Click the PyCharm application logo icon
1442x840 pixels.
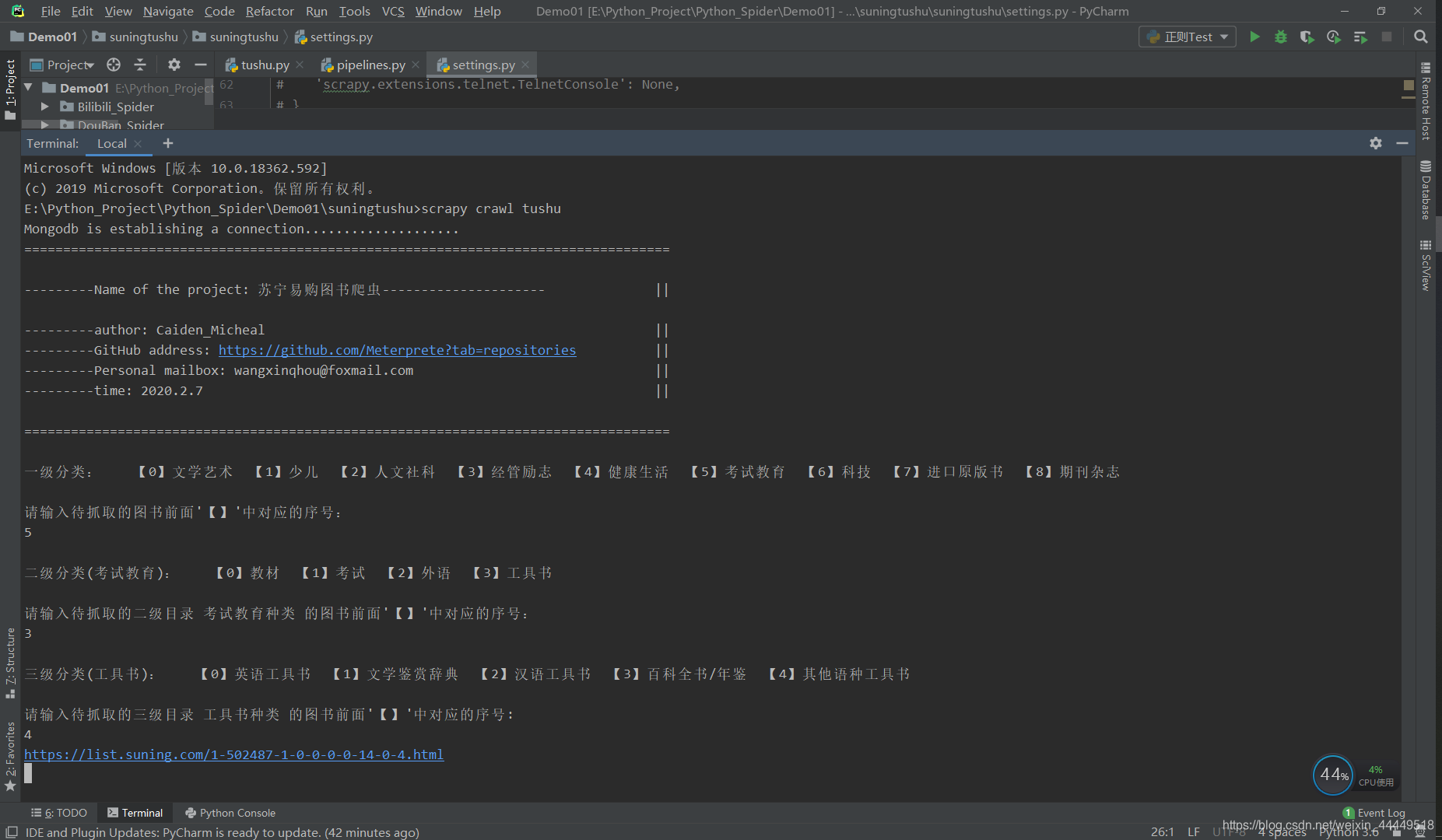tap(17, 11)
